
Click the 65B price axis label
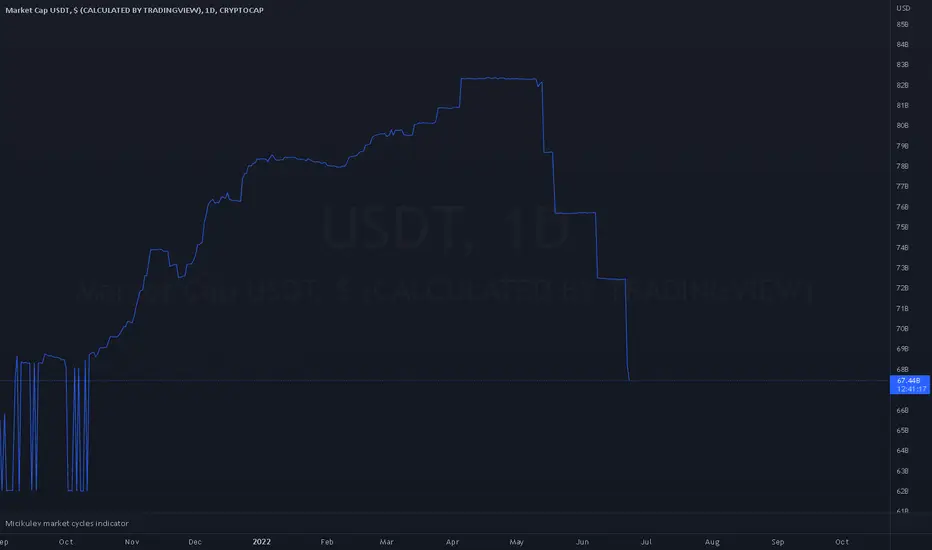[902, 430]
